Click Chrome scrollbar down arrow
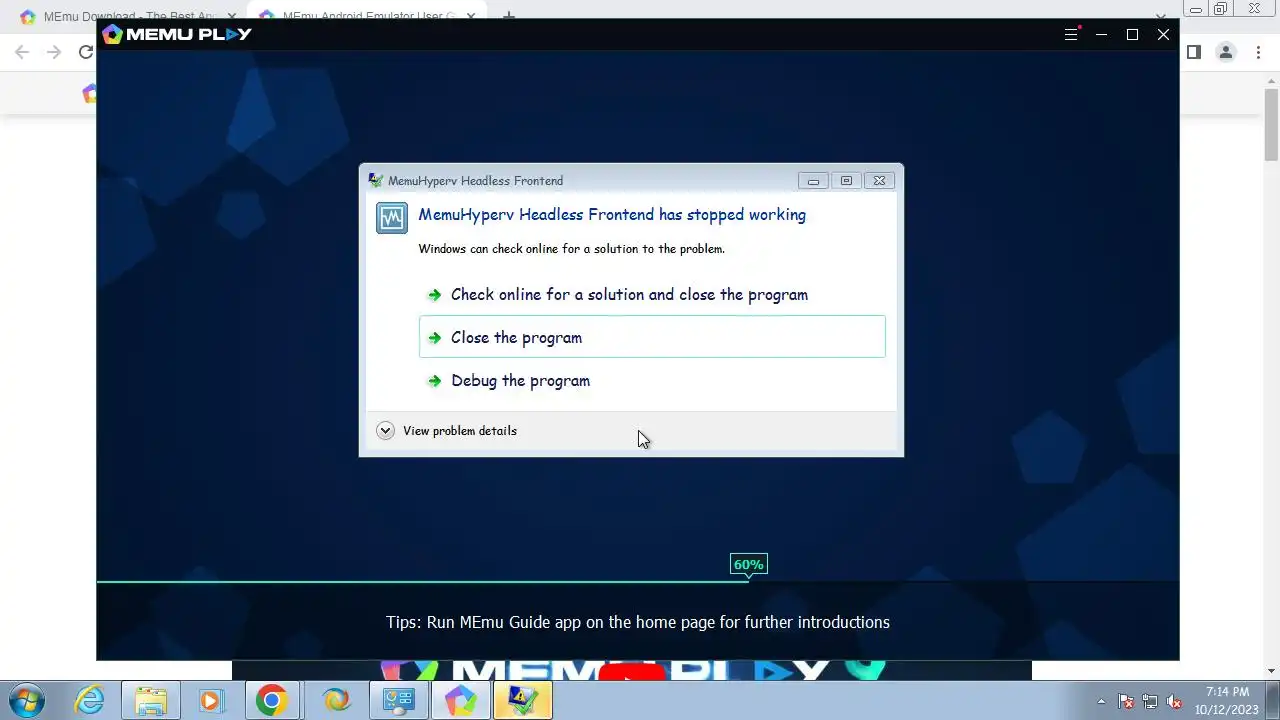The image size is (1280, 720). click(1271, 671)
